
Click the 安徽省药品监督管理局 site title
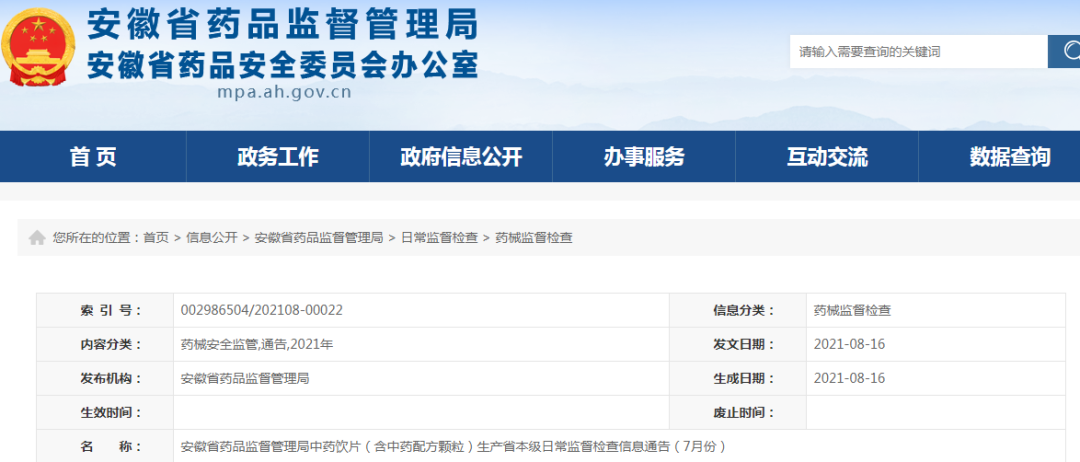pos(282,25)
